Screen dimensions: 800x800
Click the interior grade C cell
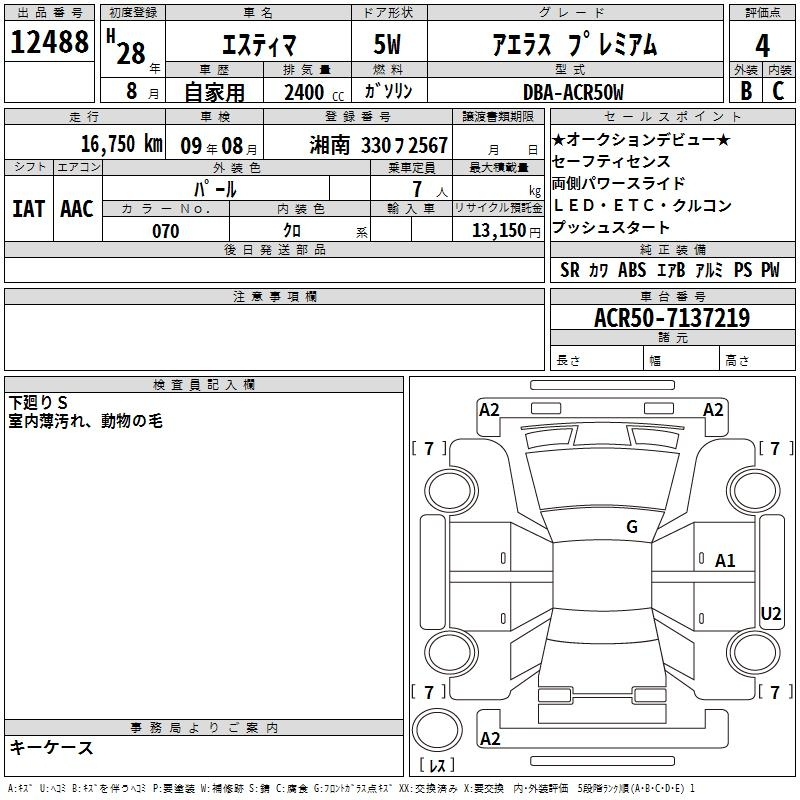click(x=778, y=91)
